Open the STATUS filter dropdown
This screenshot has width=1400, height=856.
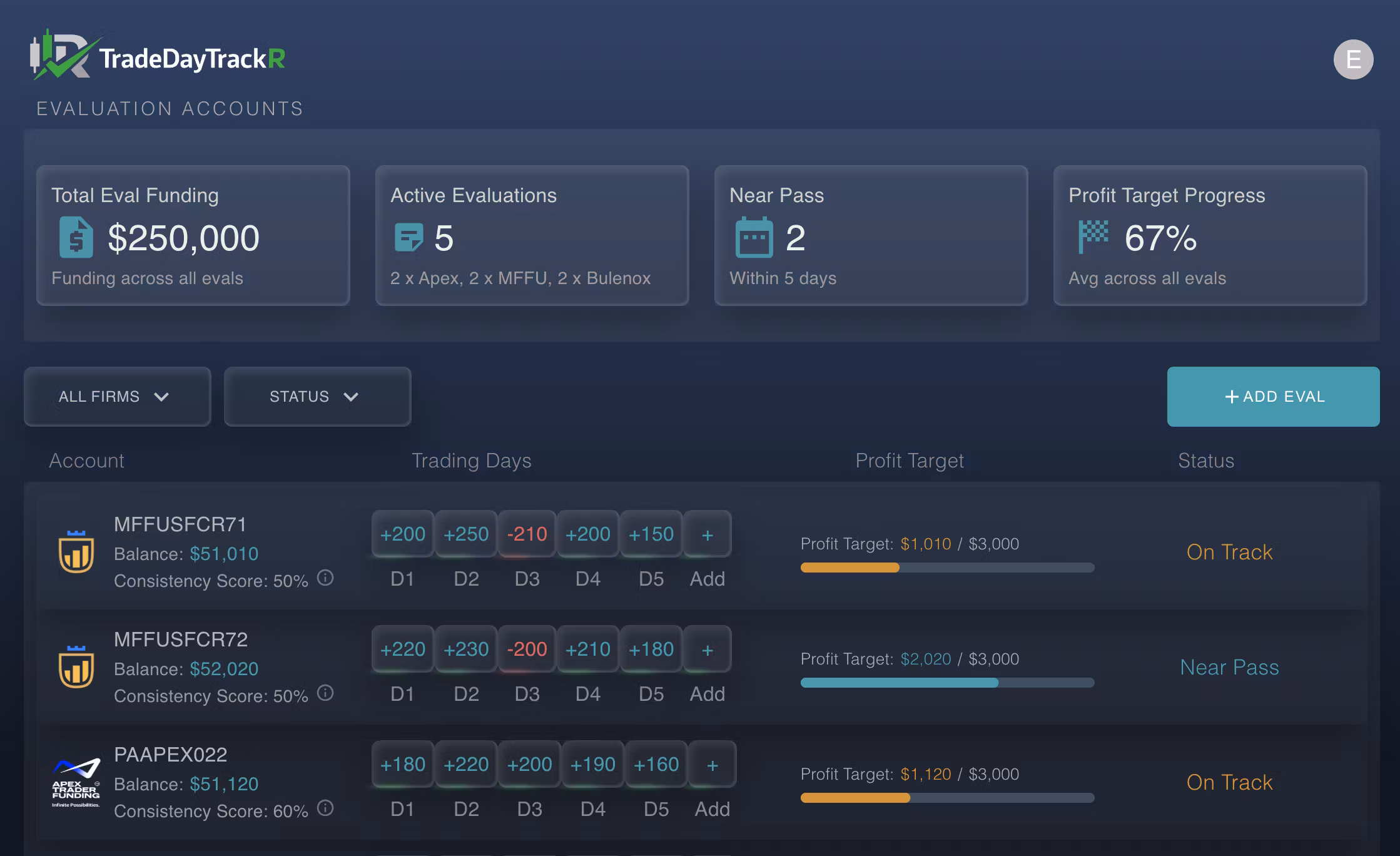(x=317, y=397)
